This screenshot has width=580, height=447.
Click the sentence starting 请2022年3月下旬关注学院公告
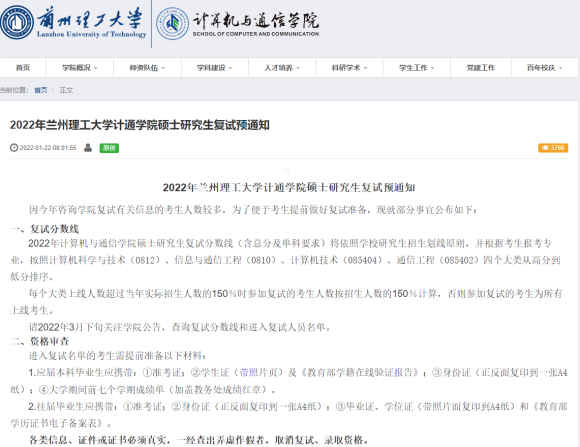180,327
